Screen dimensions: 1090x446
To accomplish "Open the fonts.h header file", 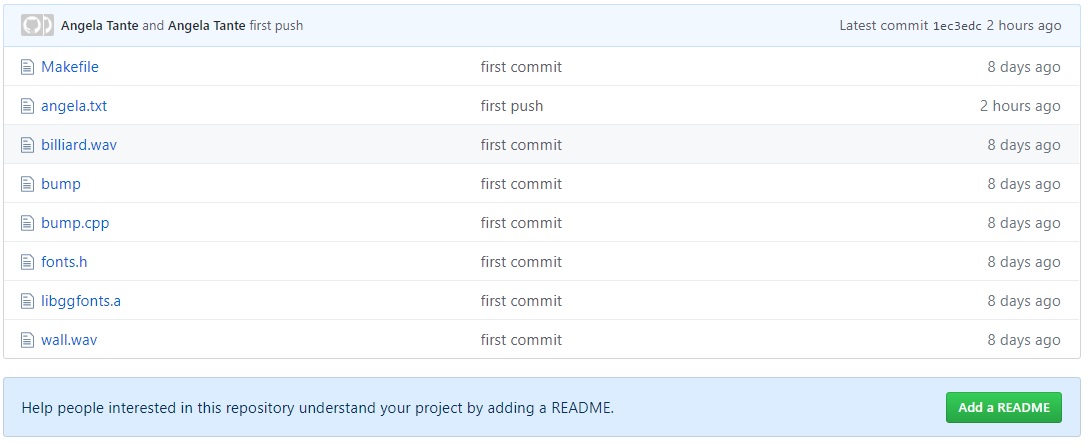I will pyautogui.click(x=64, y=262).
